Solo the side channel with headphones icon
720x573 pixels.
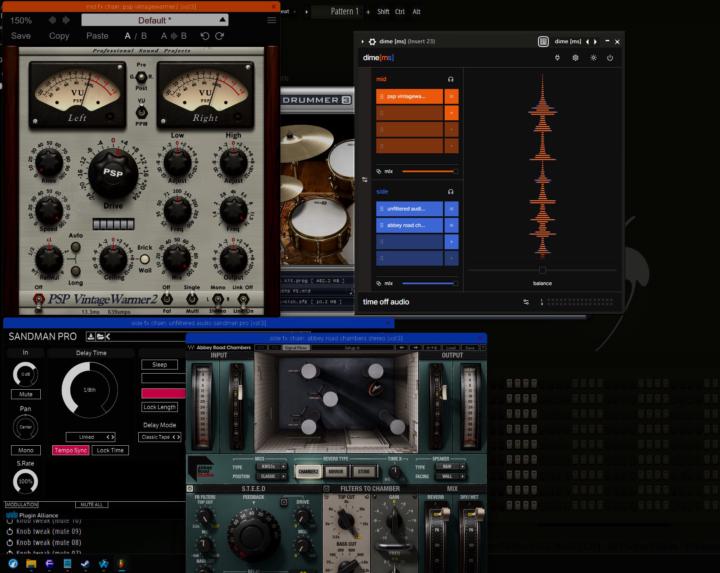tap(451, 191)
